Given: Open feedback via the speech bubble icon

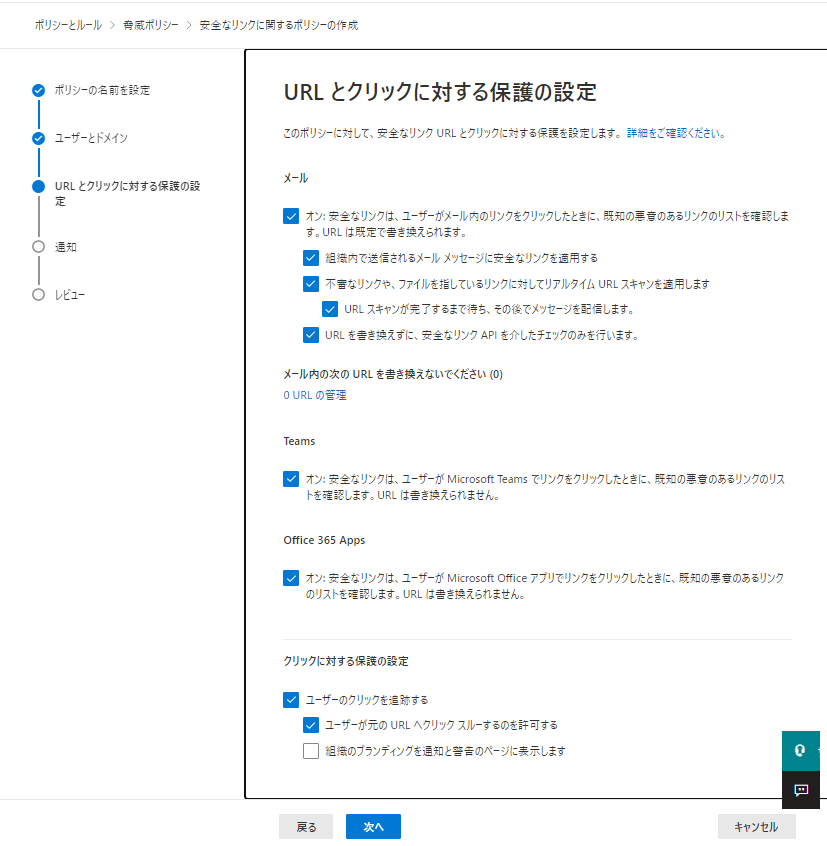Looking at the screenshot, I should pos(800,790).
